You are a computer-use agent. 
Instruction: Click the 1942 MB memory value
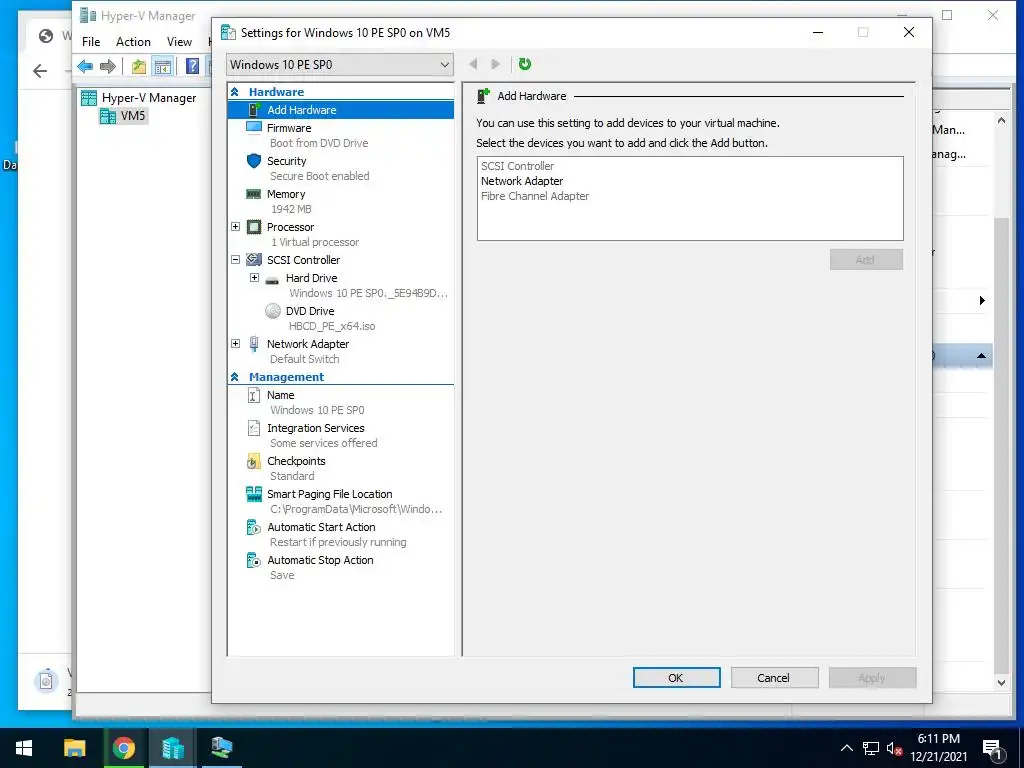291,209
